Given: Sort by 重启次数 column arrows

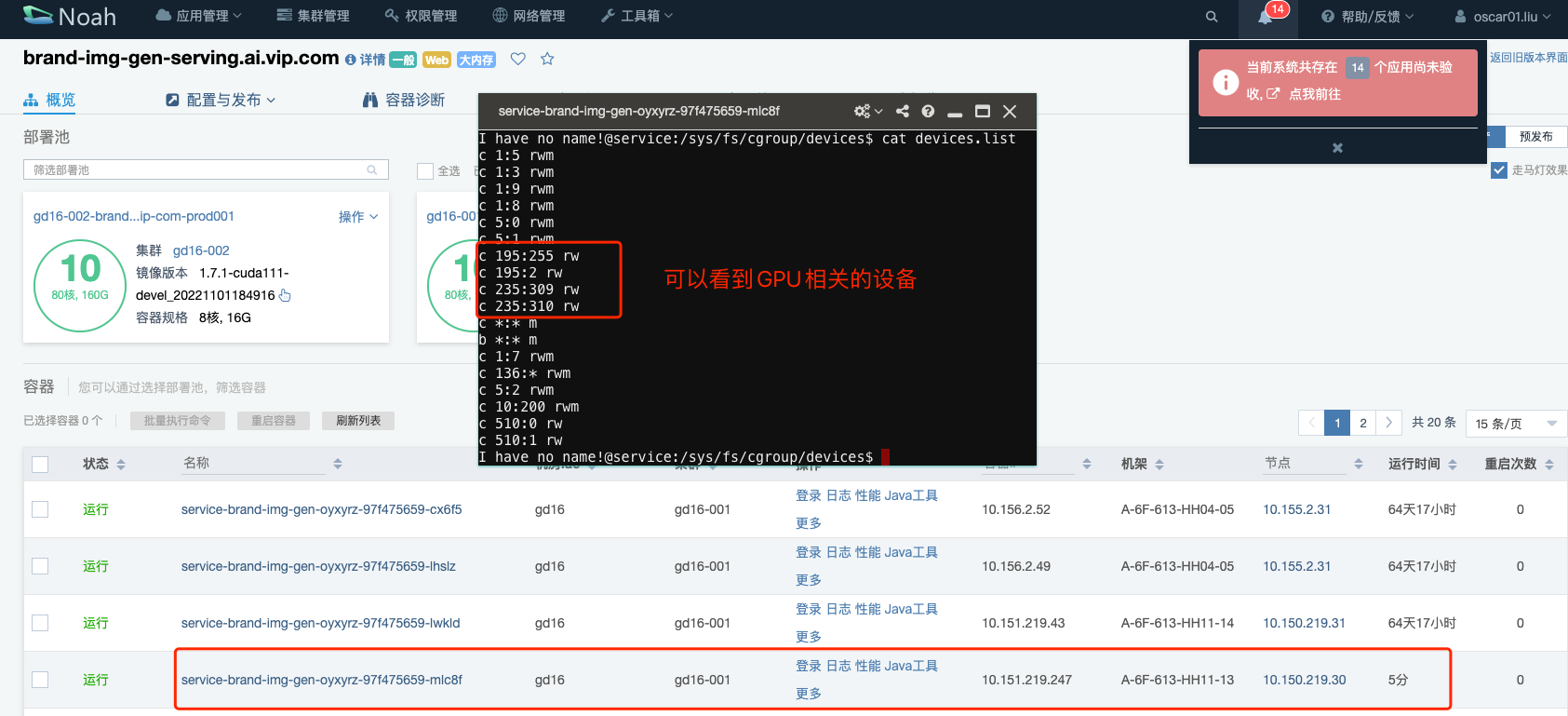Looking at the screenshot, I should (x=1549, y=464).
